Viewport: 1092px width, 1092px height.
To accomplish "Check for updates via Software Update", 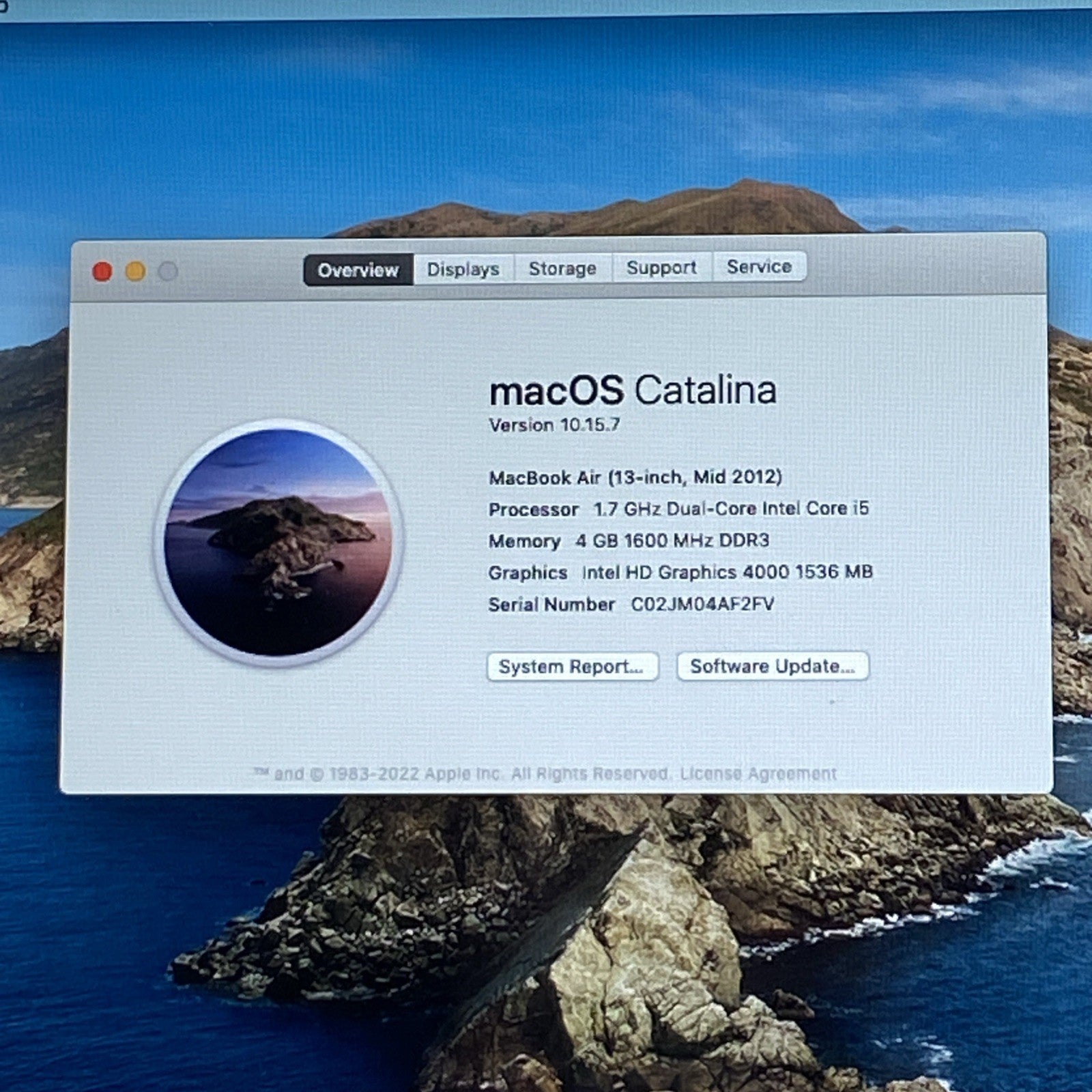I will (x=772, y=666).
